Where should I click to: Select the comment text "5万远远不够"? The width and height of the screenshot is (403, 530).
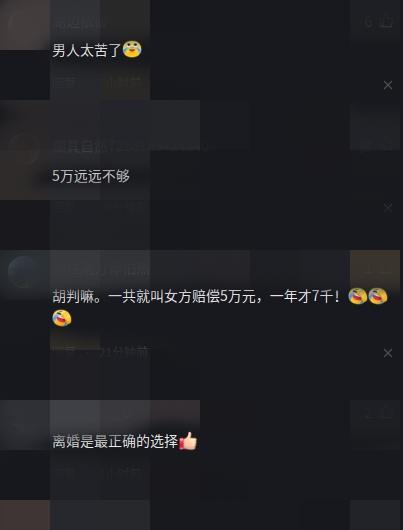pyautogui.click(x=91, y=176)
